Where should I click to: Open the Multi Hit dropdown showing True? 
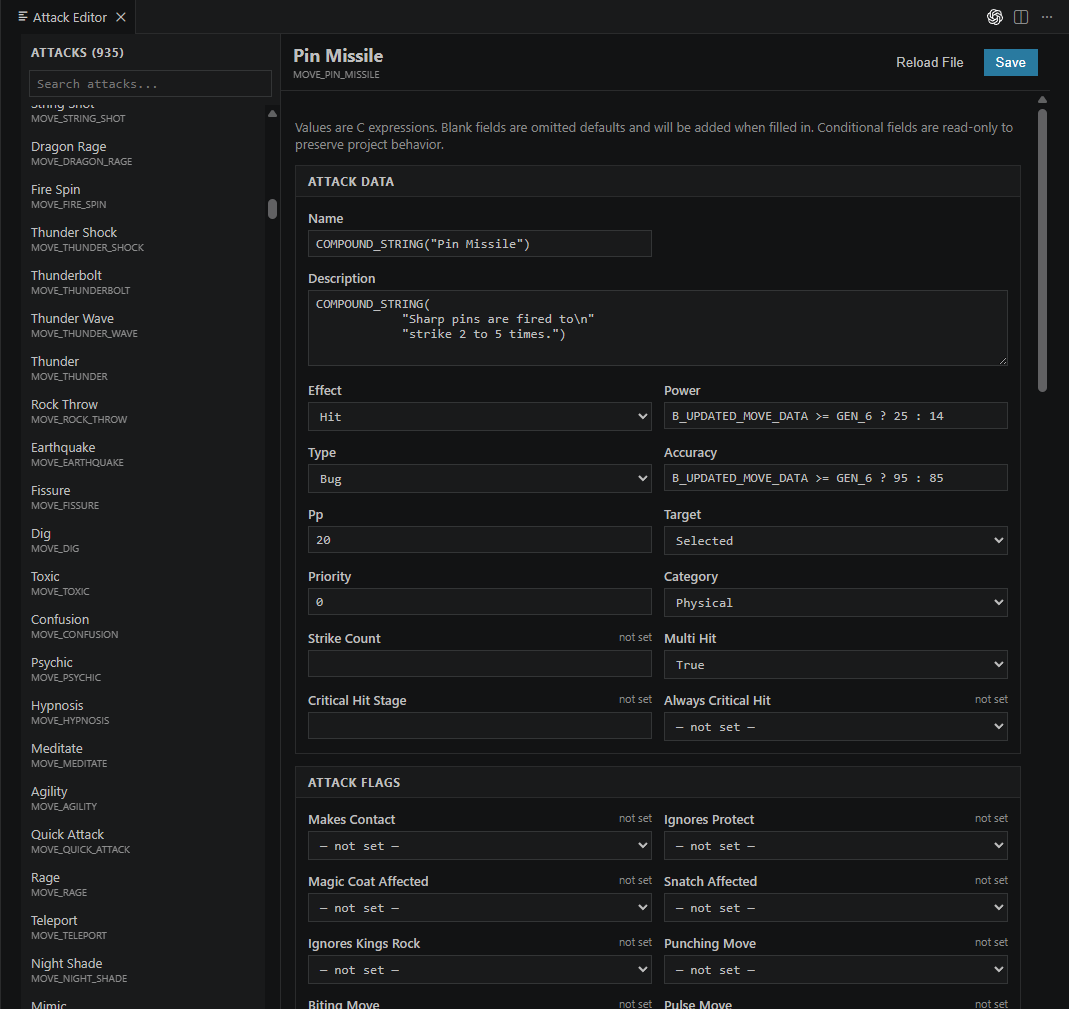point(835,665)
